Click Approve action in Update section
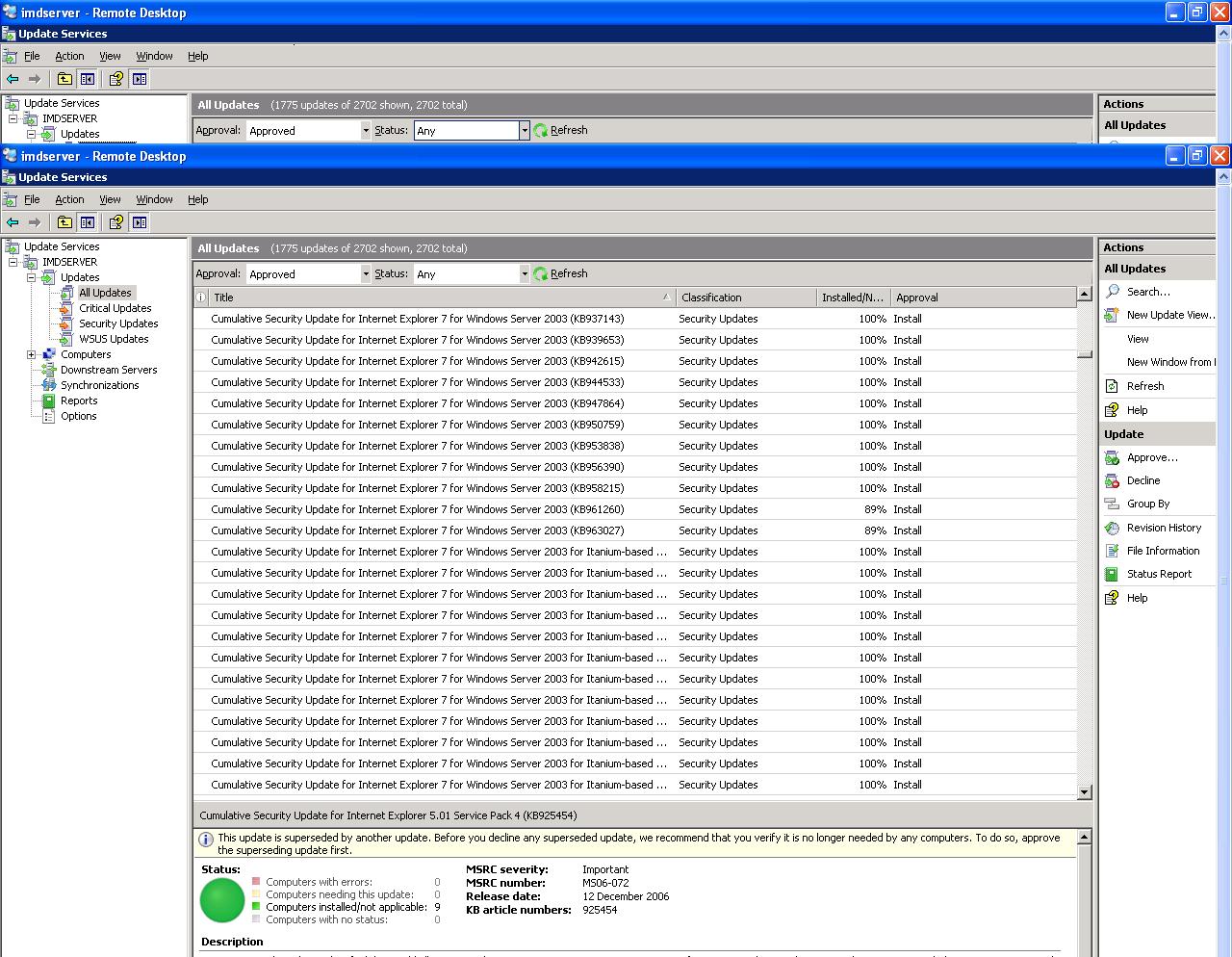 point(1152,458)
